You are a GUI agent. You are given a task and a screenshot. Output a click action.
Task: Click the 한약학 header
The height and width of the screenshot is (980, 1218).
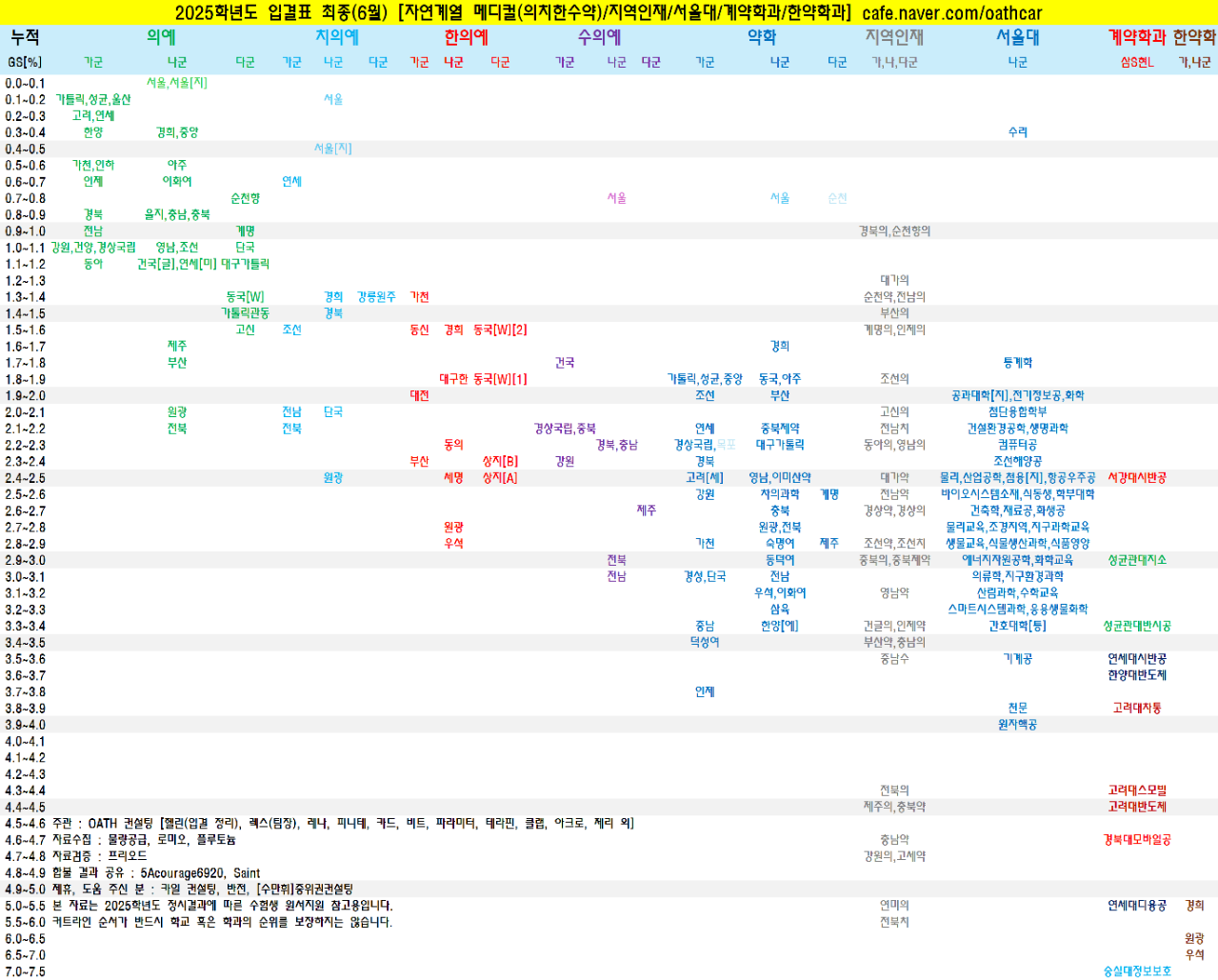coord(1194,37)
